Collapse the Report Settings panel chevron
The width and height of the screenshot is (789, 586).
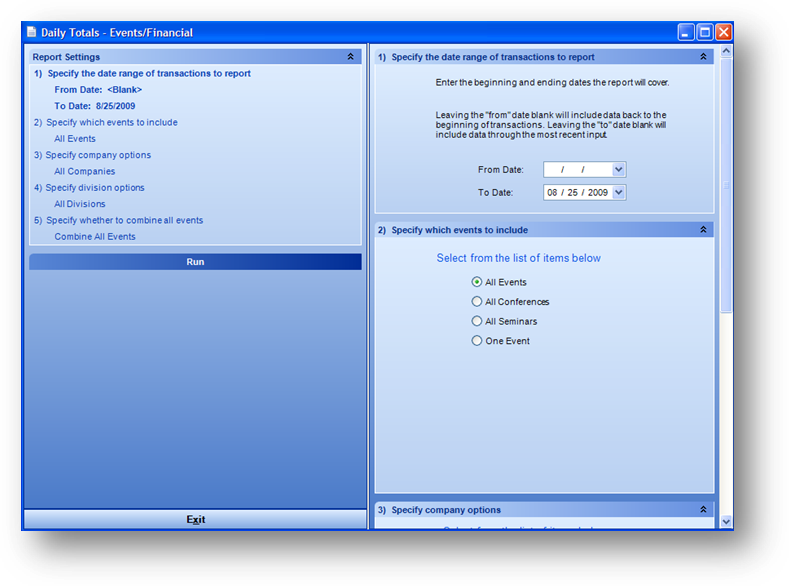(350, 57)
